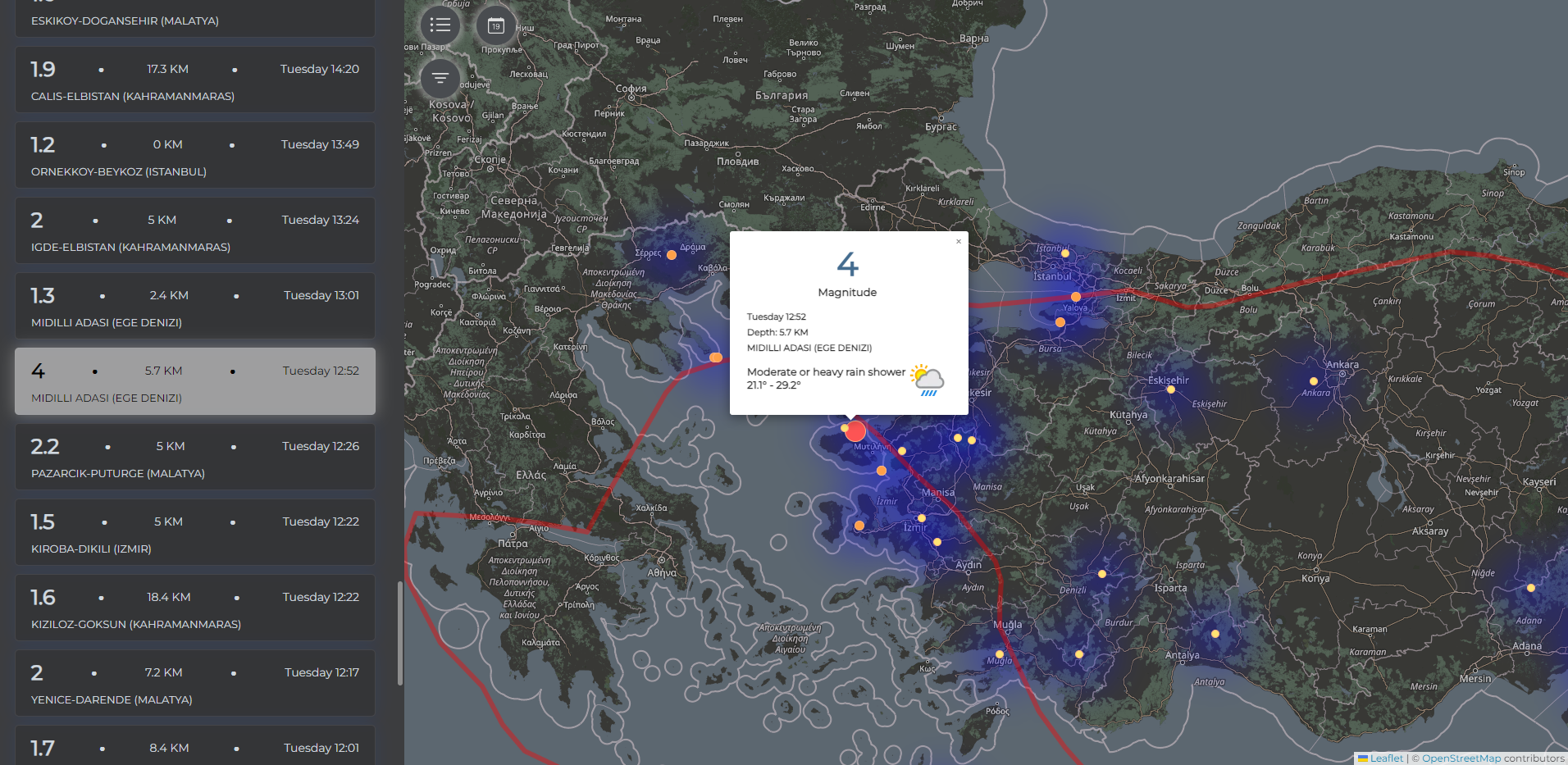The image size is (1568, 765).
Task: Select the YENICE-DARENDE (MALATYA) card
Action: tap(195, 683)
